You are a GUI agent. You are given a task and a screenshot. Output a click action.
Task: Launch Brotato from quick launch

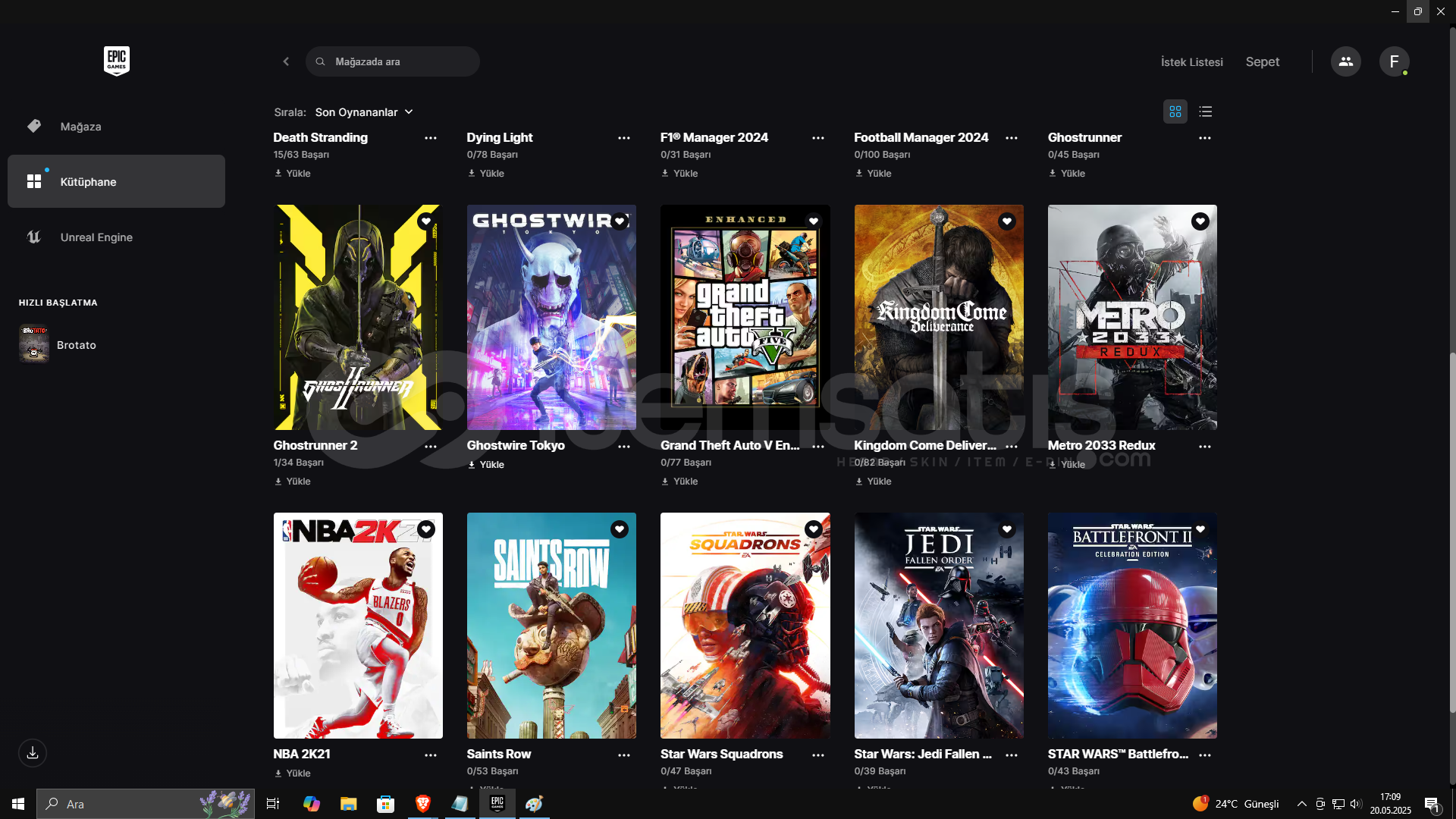coord(58,344)
